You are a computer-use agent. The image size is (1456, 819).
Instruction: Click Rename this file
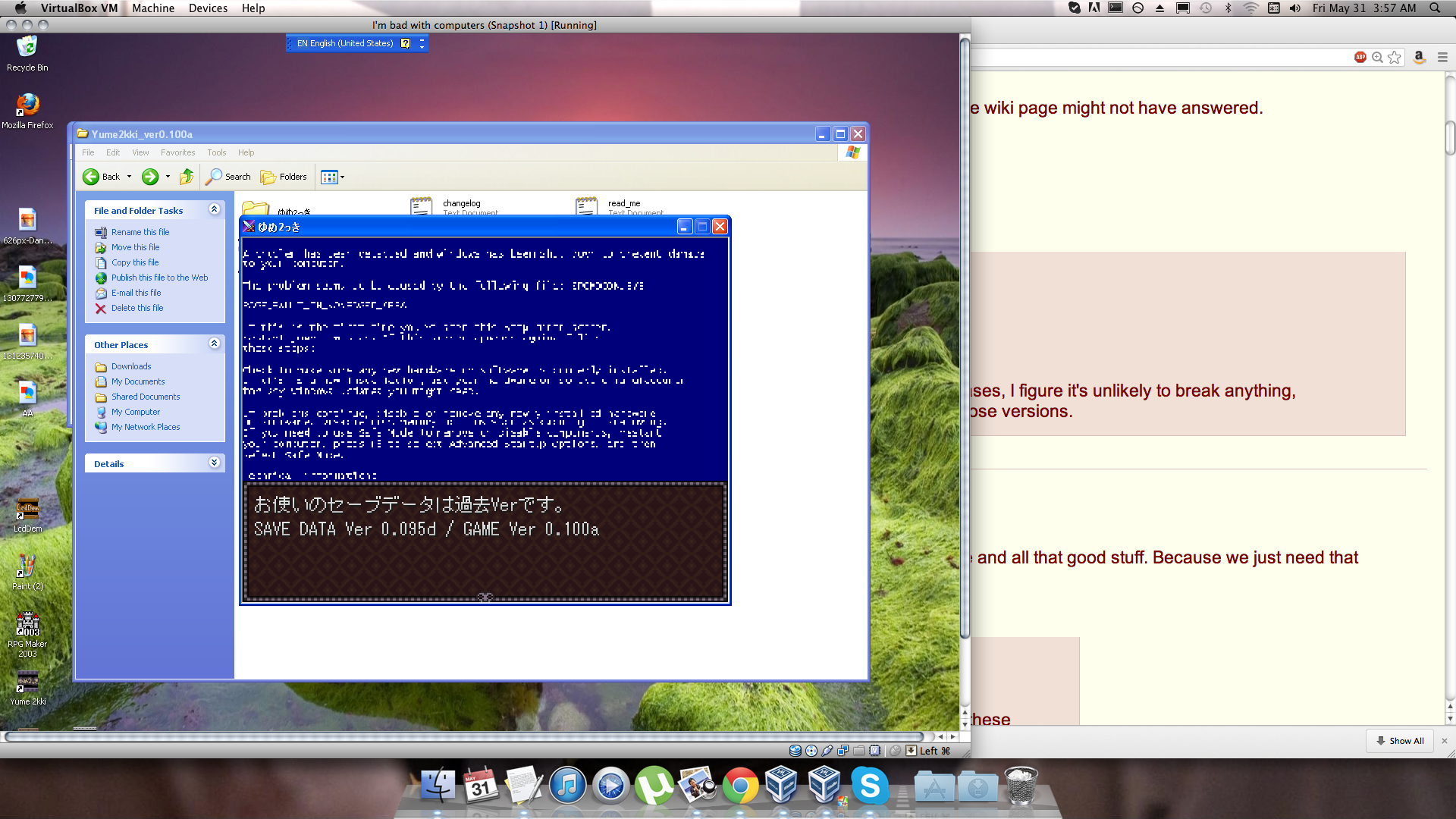(x=140, y=232)
